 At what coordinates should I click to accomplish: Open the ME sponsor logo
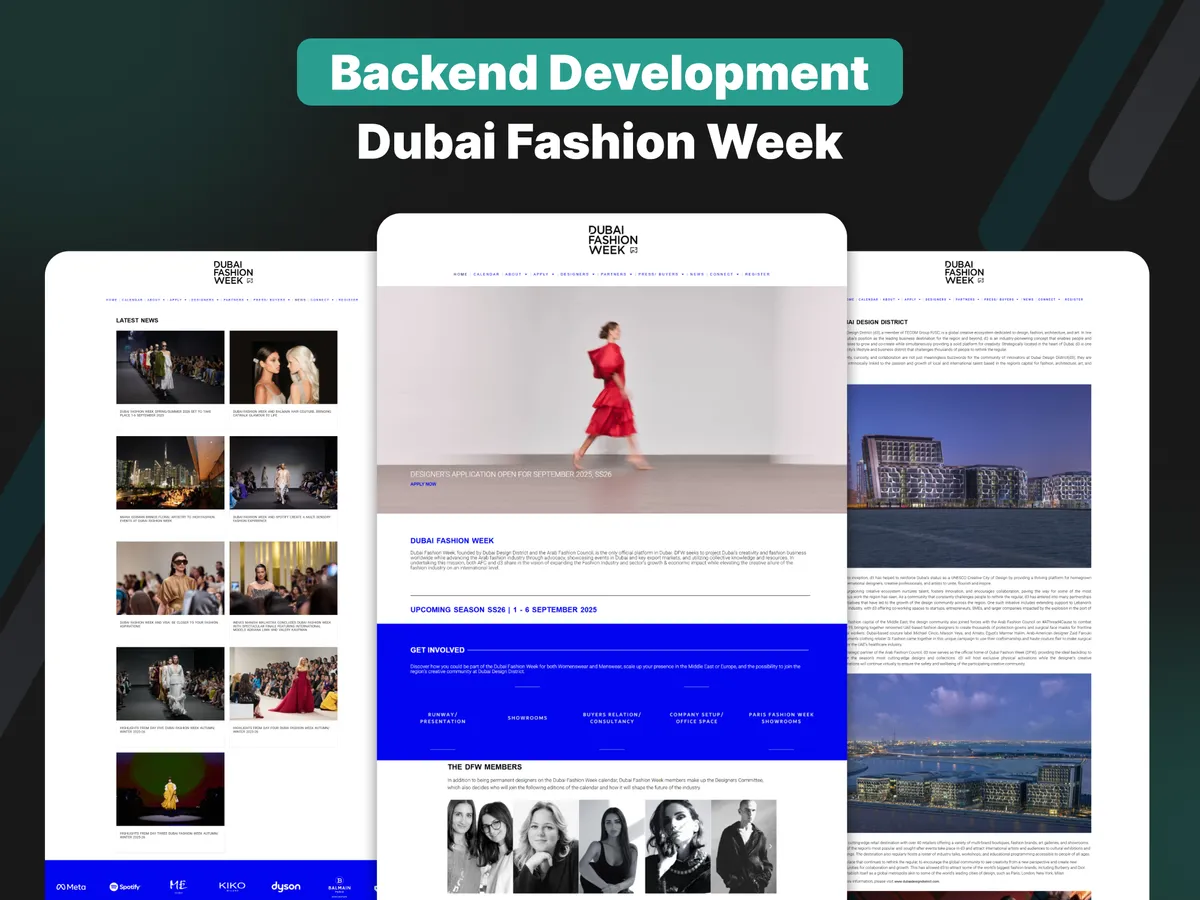pos(178,886)
